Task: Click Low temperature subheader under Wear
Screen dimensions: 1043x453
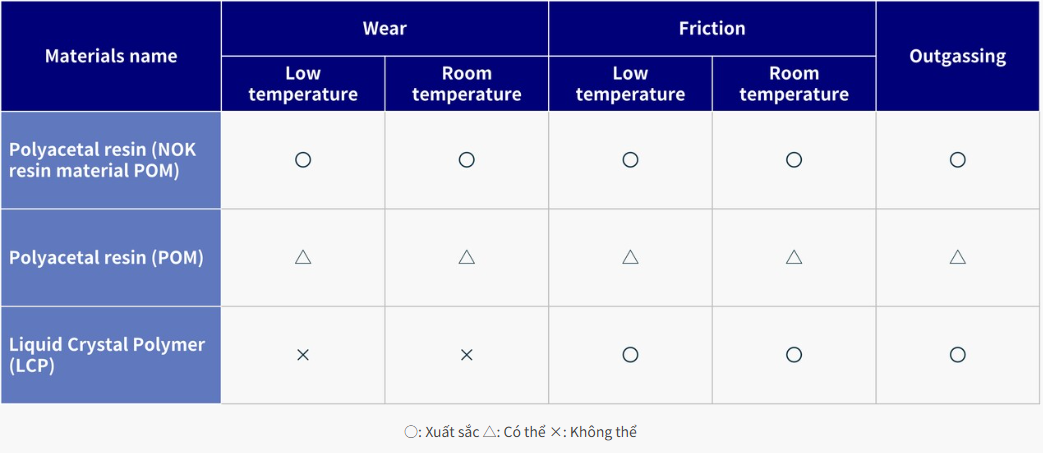Action: point(303,84)
